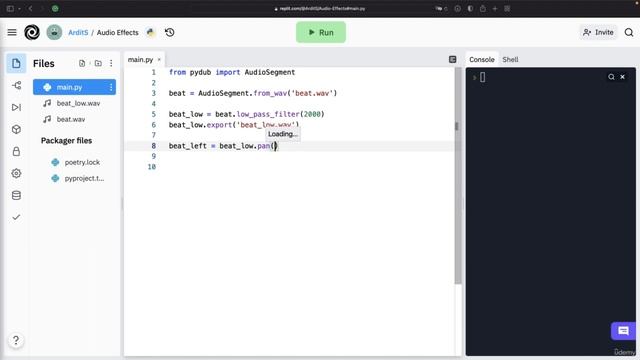The width and height of the screenshot is (640, 360).
Task: Click the Python language icon beside repl name
Action: point(151,32)
